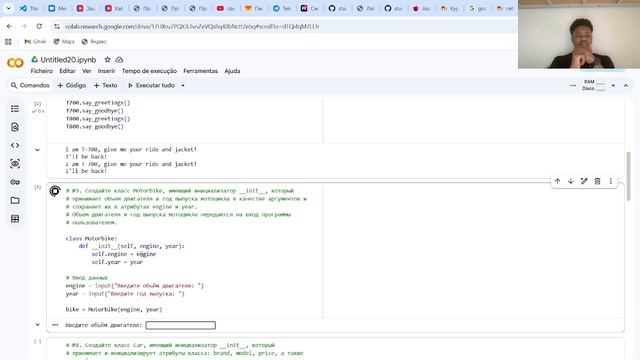Click the browser address bar URL
The height and width of the screenshot is (360, 640).
pyautogui.click(x=192, y=27)
